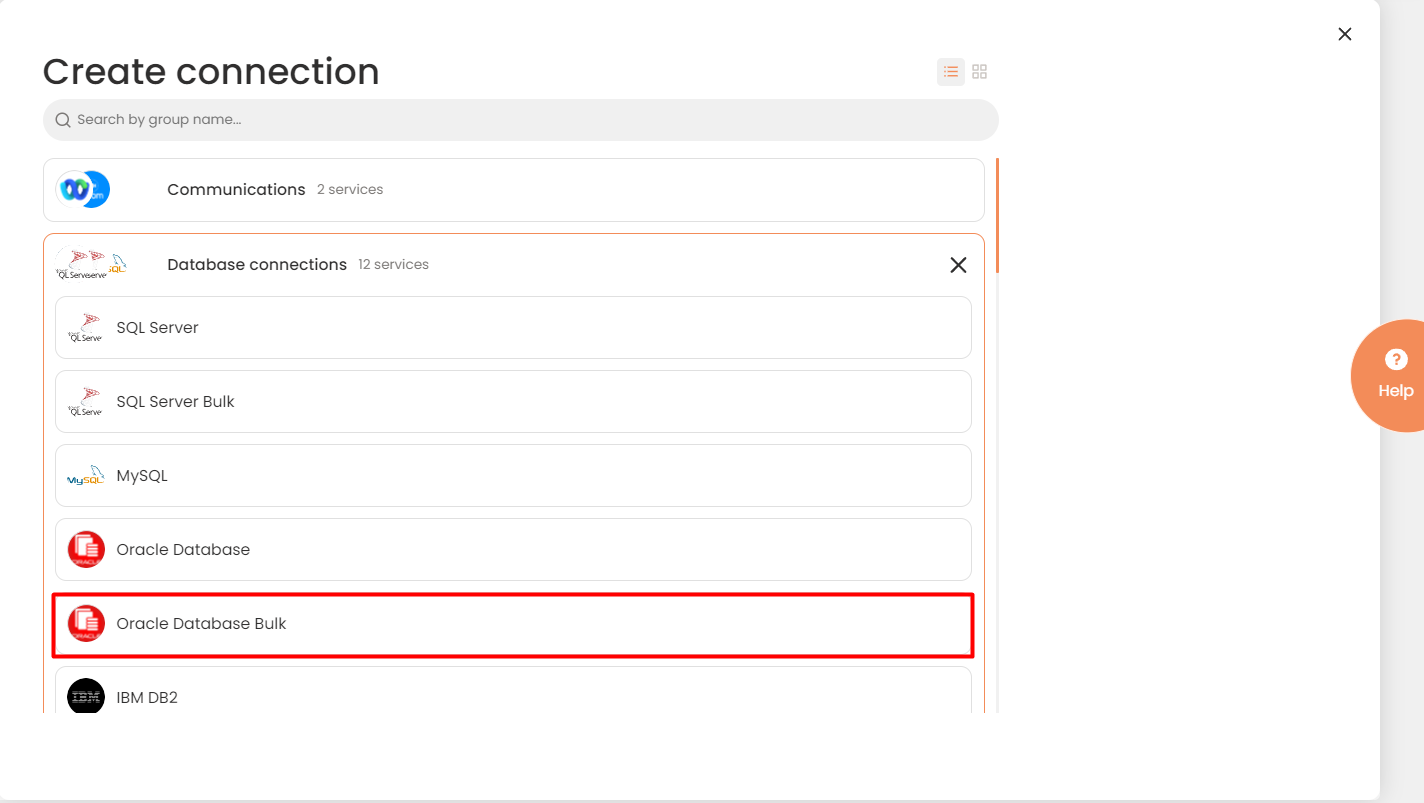Click the orange list scrollbar
Screen dimensions: 1424x803
pyautogui.click(x=998, y=215)
